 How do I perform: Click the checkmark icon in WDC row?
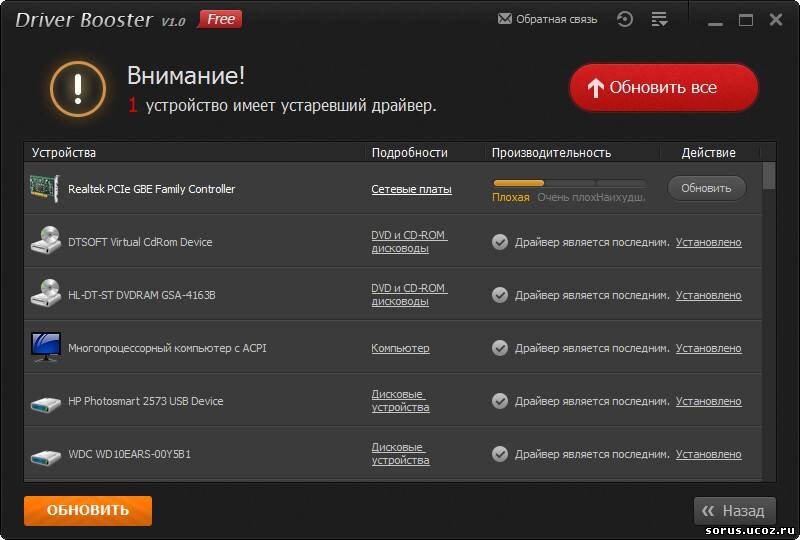point(500,454)
